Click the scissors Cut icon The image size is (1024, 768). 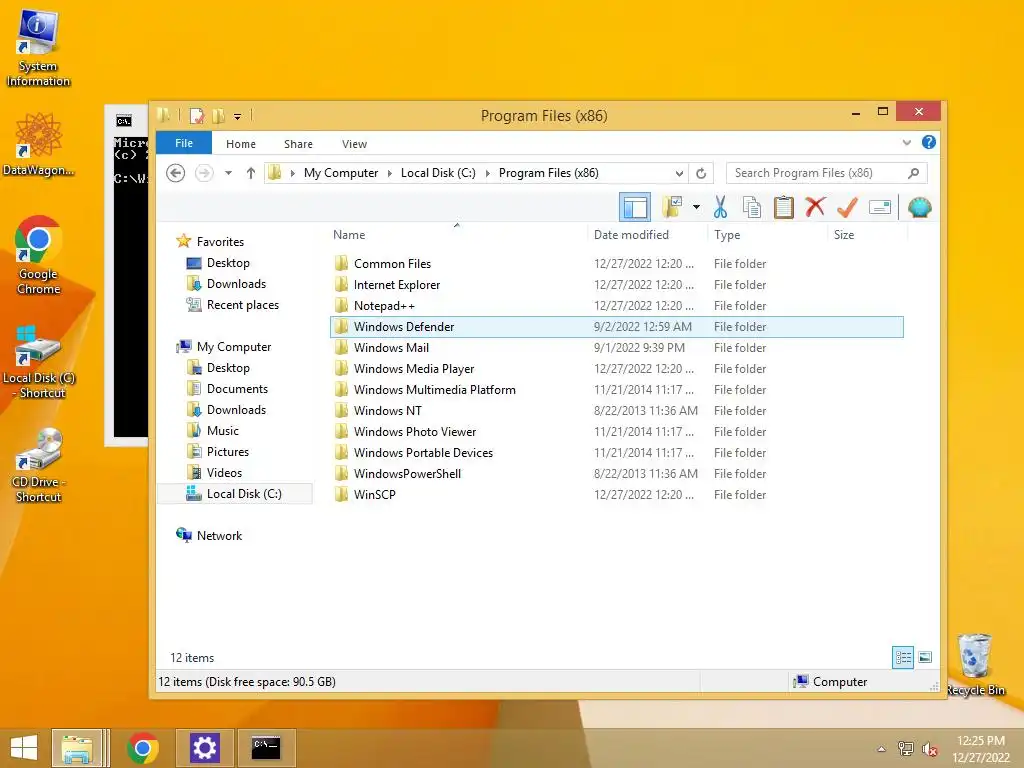(x=720, y=208)
